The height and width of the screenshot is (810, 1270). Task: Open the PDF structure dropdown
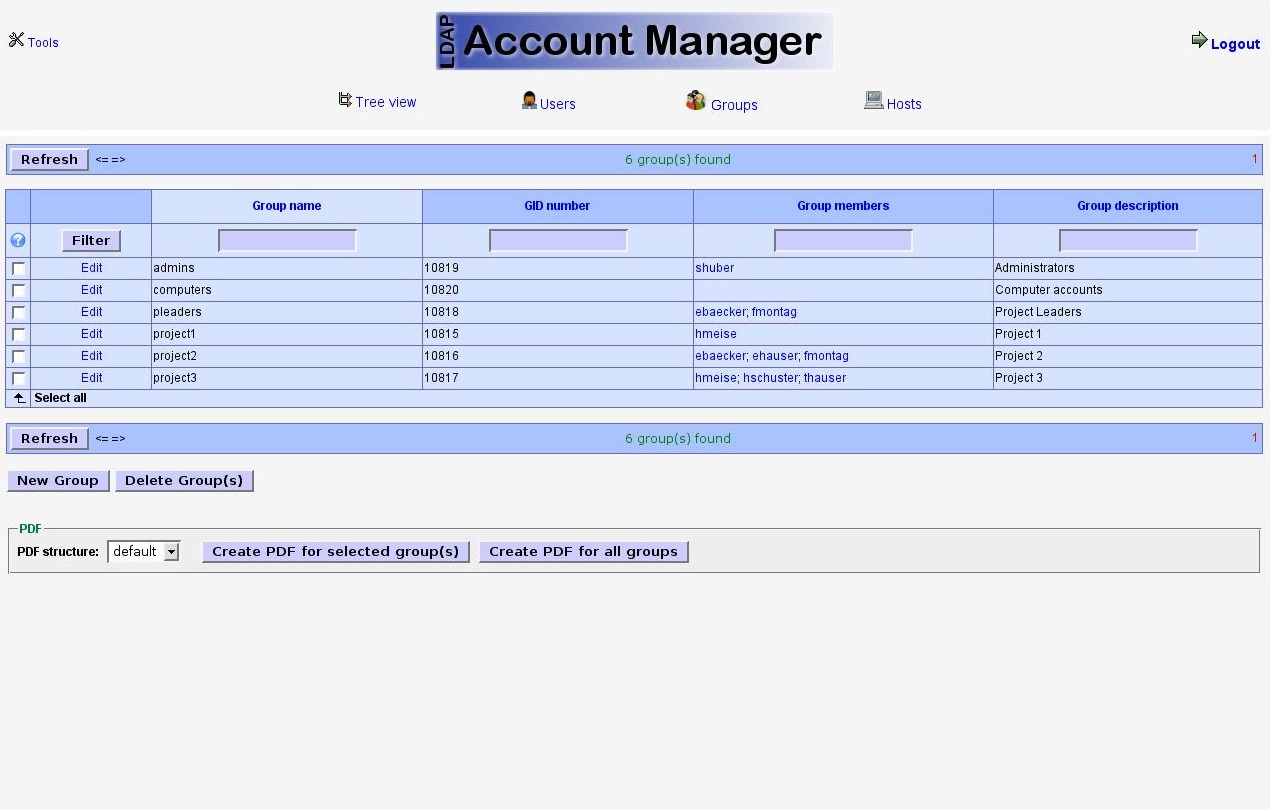(x=171, y=552)
